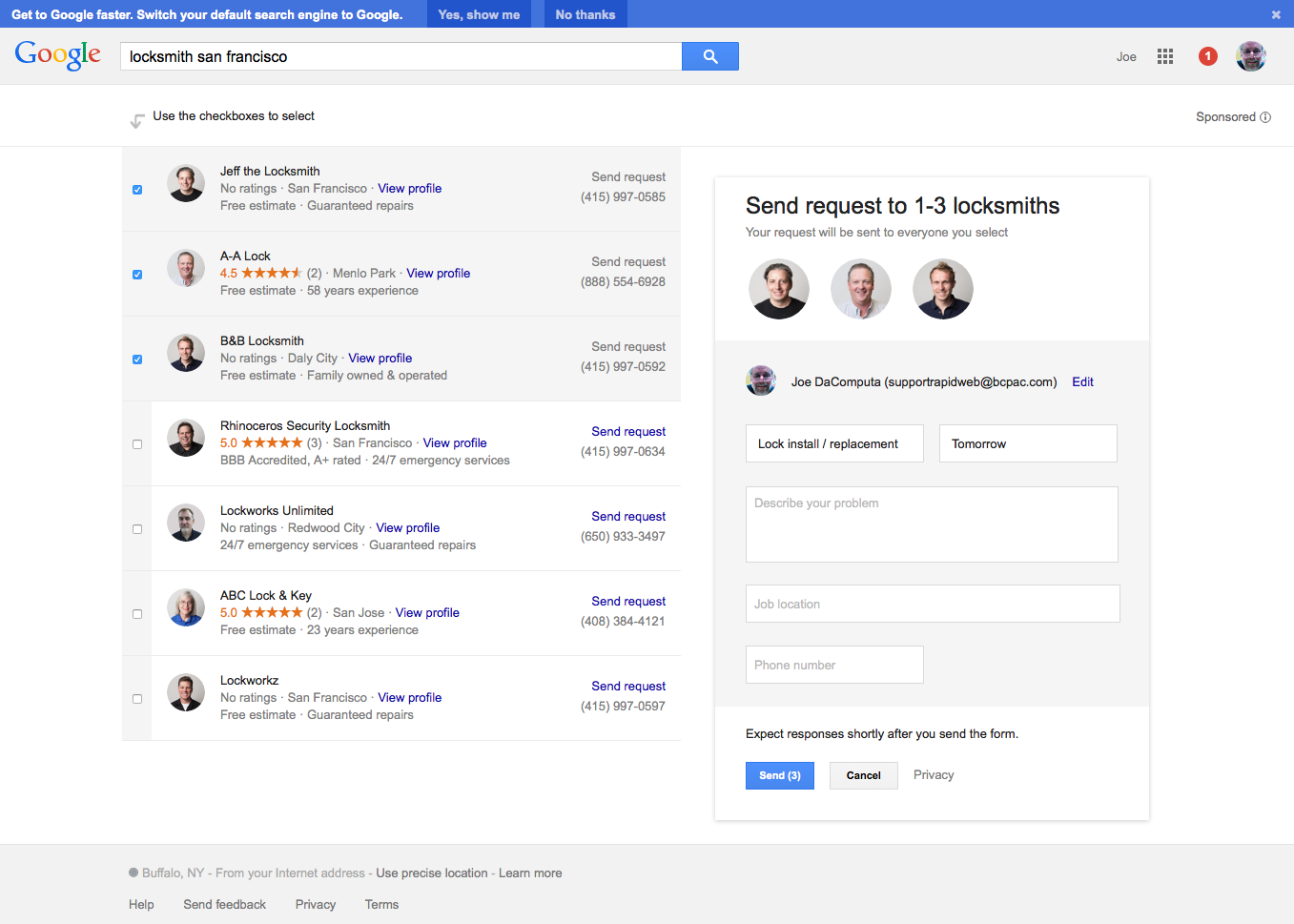Click the Sponsored label
The image size is (1294, 924).
tap(1225, 117)
